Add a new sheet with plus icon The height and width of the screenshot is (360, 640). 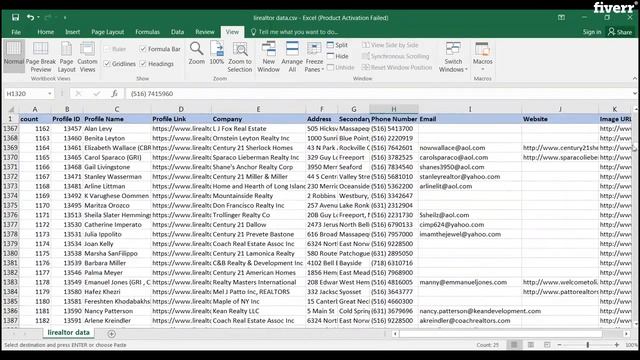pos(111,334)
